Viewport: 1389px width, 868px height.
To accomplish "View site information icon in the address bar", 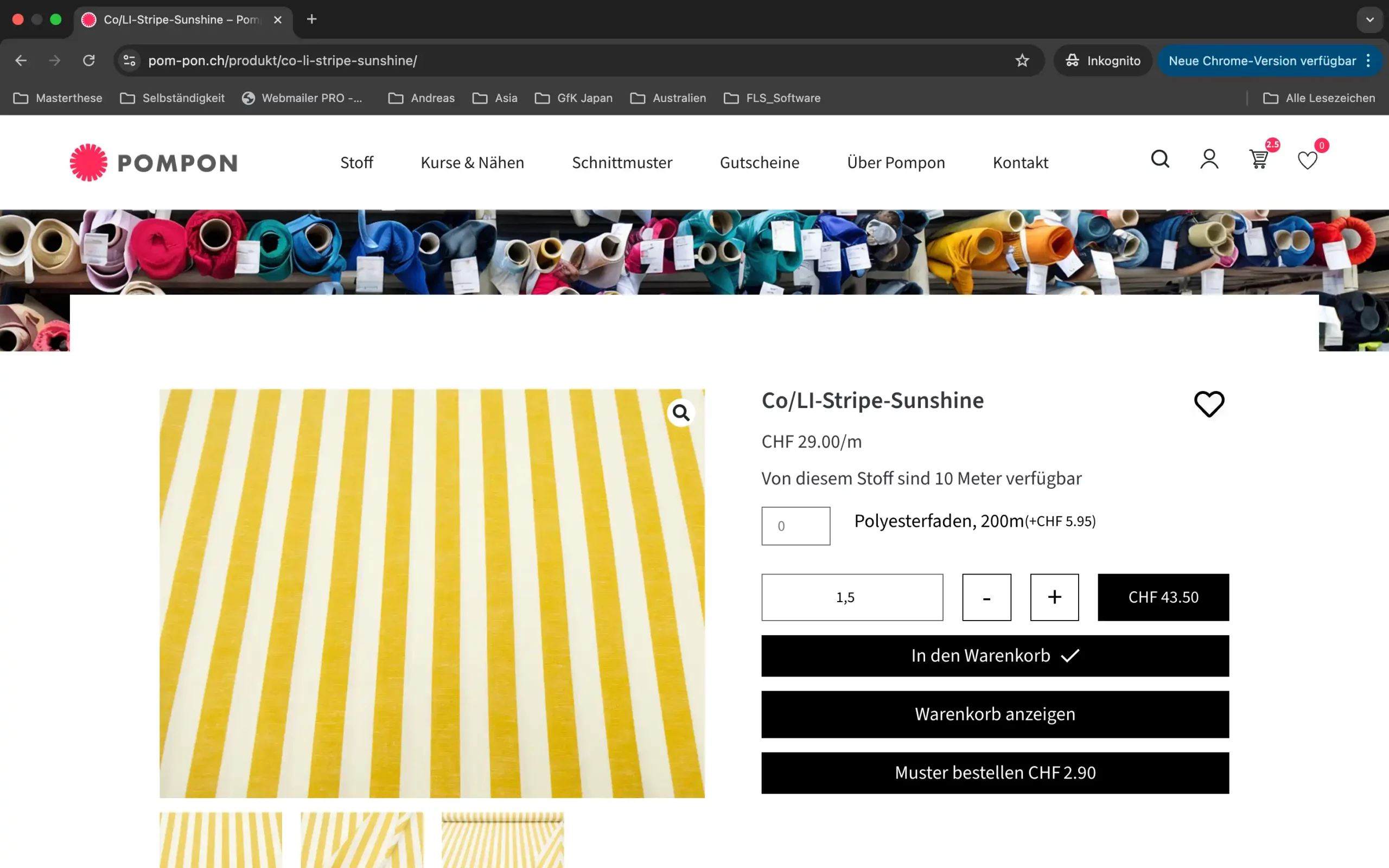I will (130, 60).
